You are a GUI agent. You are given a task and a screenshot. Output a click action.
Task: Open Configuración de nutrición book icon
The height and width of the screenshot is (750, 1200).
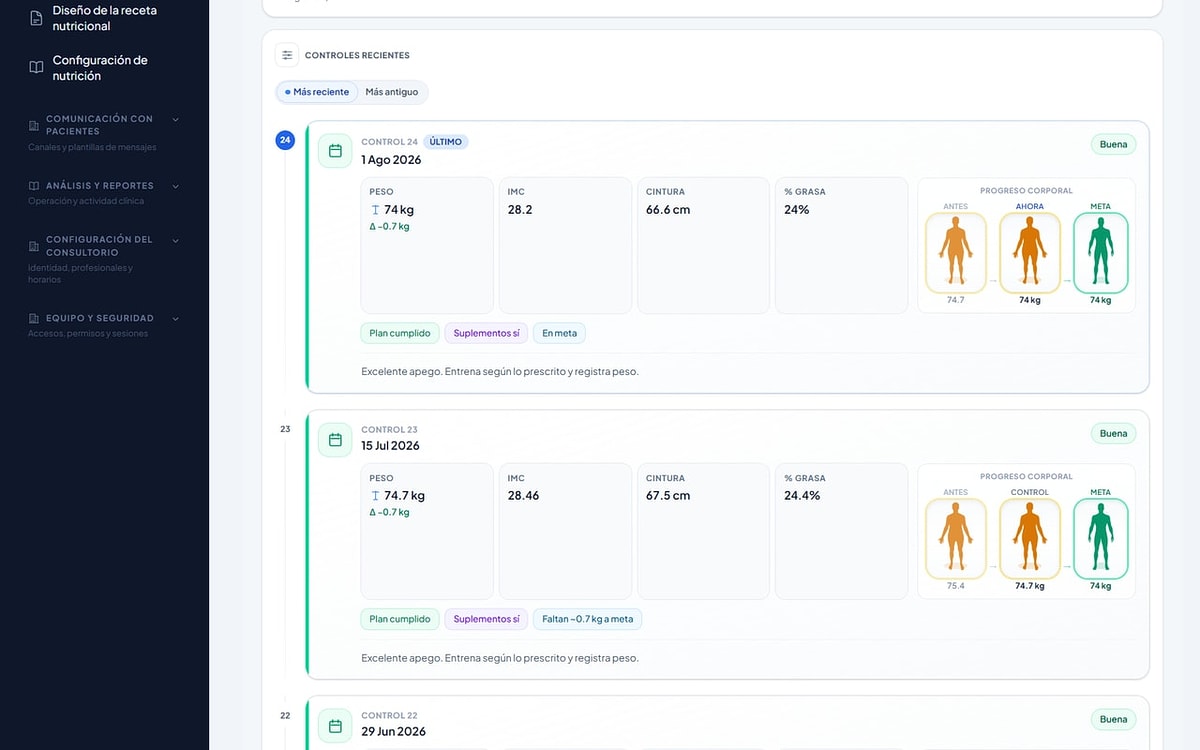(36, 68)
